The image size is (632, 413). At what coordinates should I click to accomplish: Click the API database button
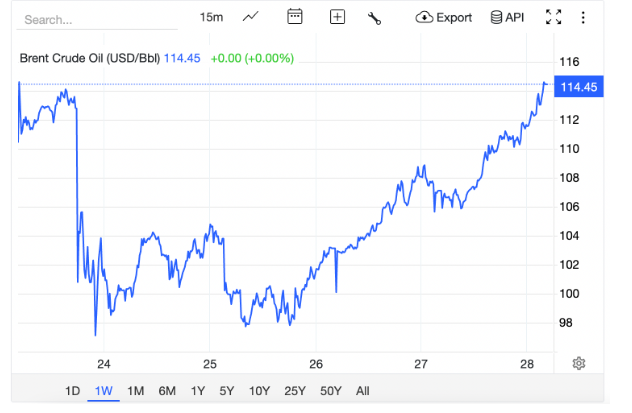[507, 17]
